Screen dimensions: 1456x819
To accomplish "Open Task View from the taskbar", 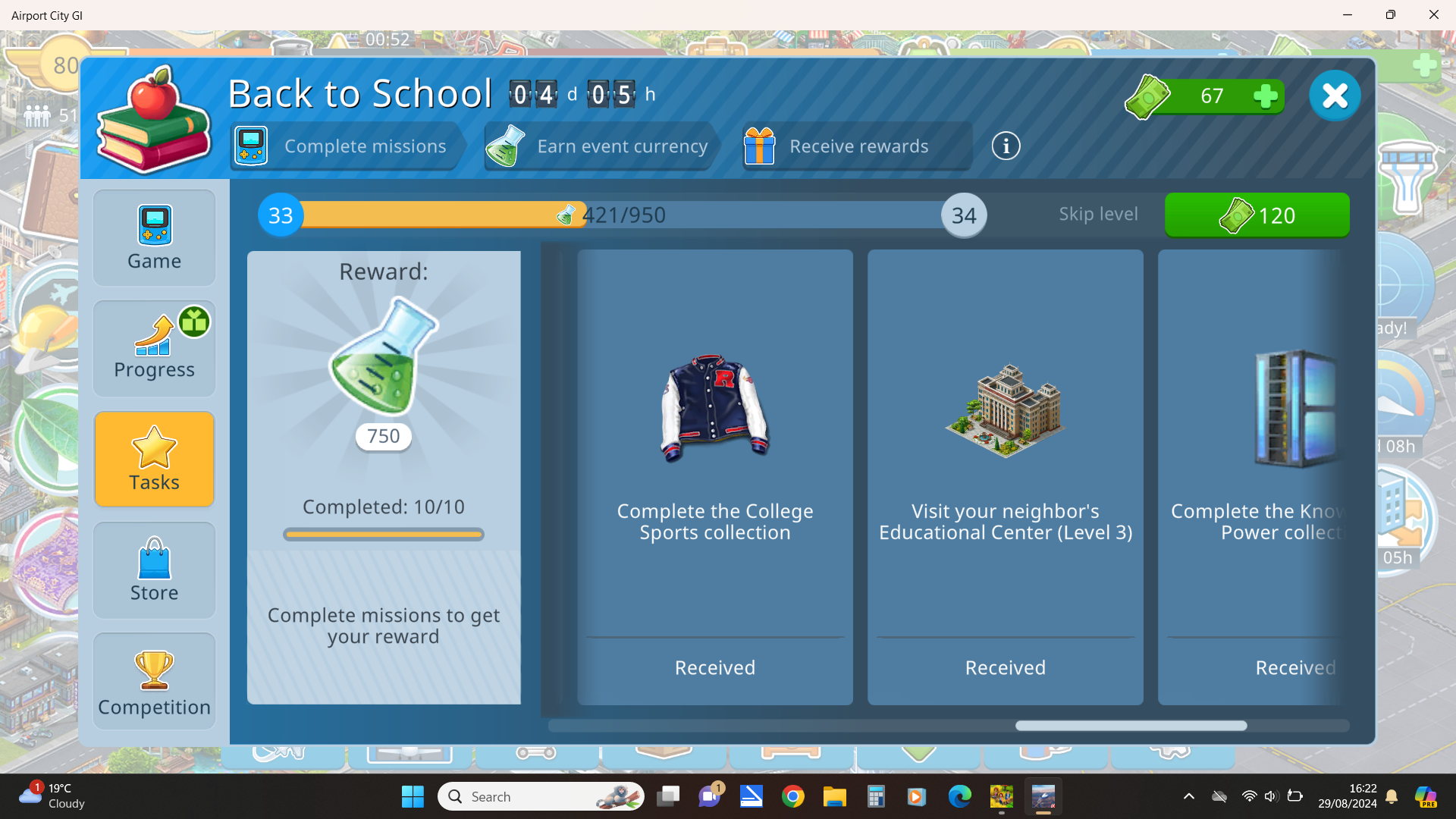I will point(668,796).
